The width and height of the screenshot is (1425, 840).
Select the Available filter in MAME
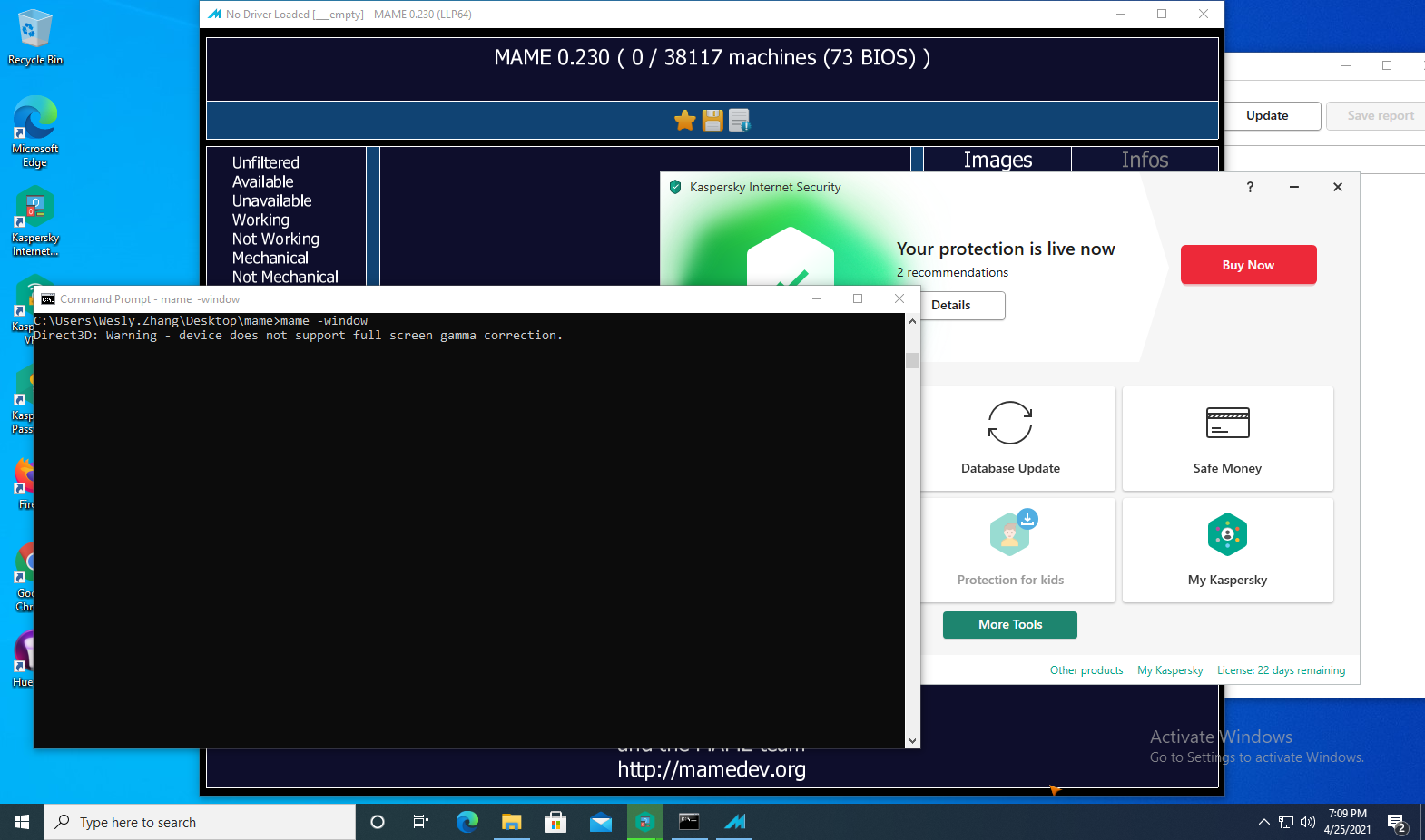pyautogui.click(x=263, y=181)
